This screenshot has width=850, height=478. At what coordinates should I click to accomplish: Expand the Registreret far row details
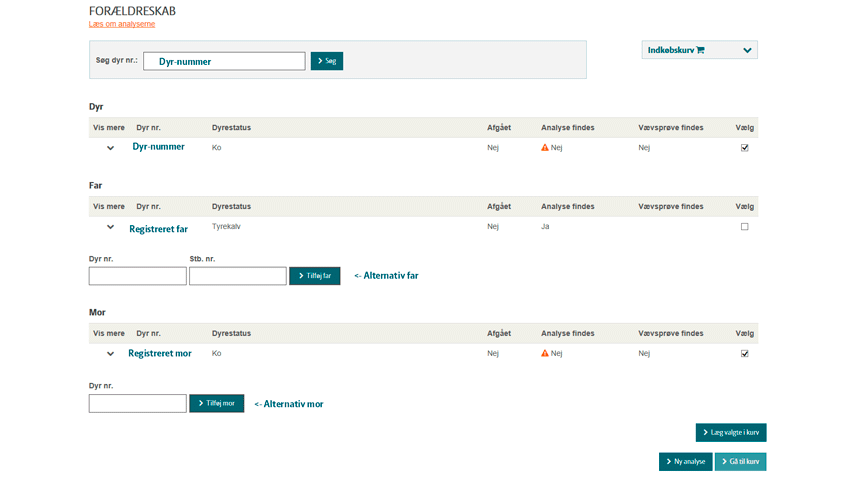(x=110, y=227)
